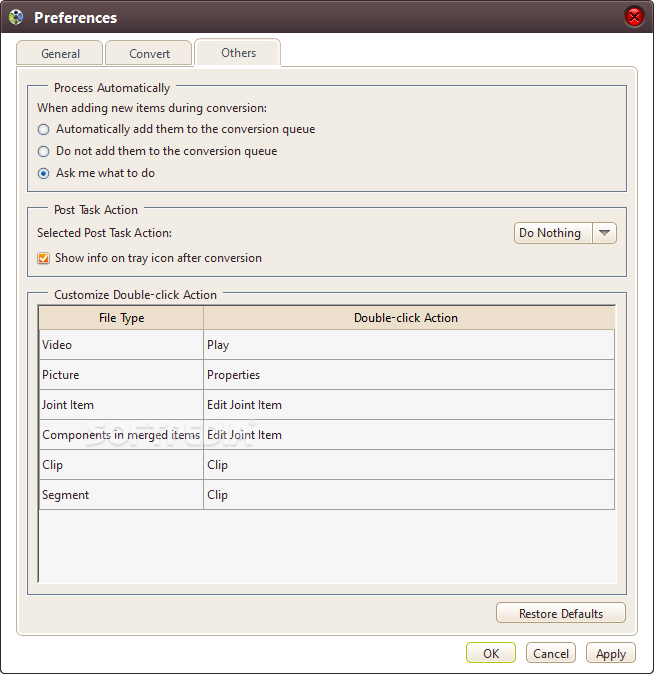Select the Clip file type cell
The height and width of the screenshot is (674, 654).
pyautogui.click(x=121, y=465)
